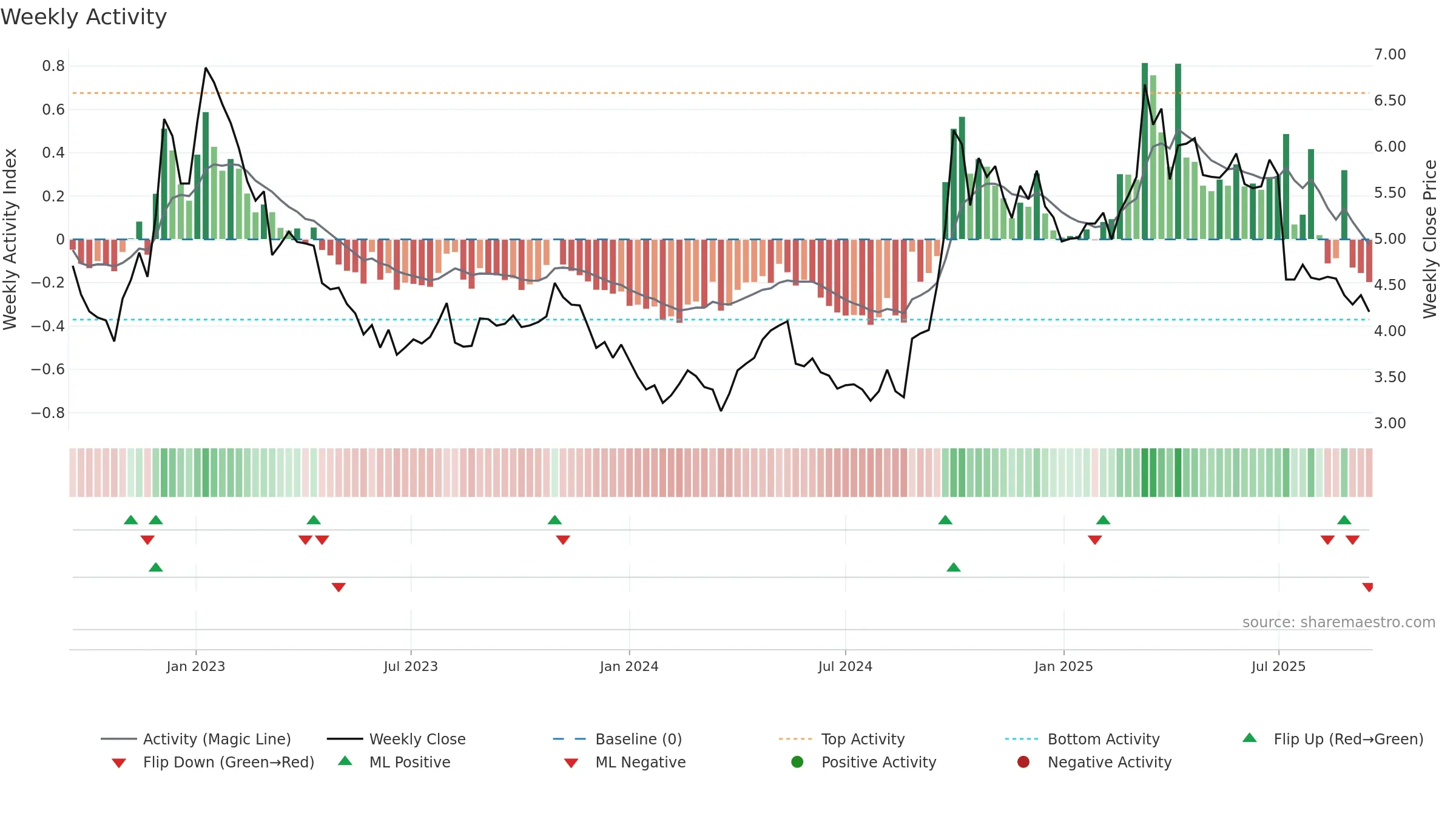Click the ML negative red triangle at far right
Screen dimensions: 1456x819
point(1368,587)
